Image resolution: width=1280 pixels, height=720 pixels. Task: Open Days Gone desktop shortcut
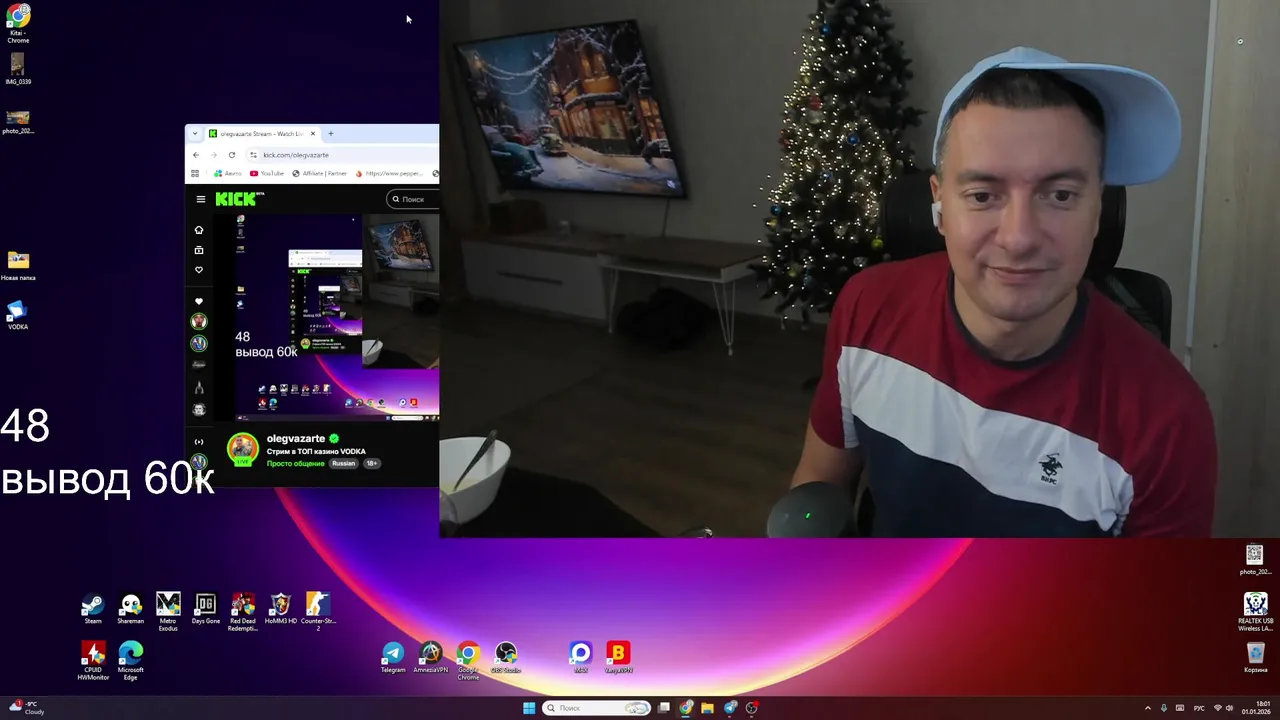206,608
